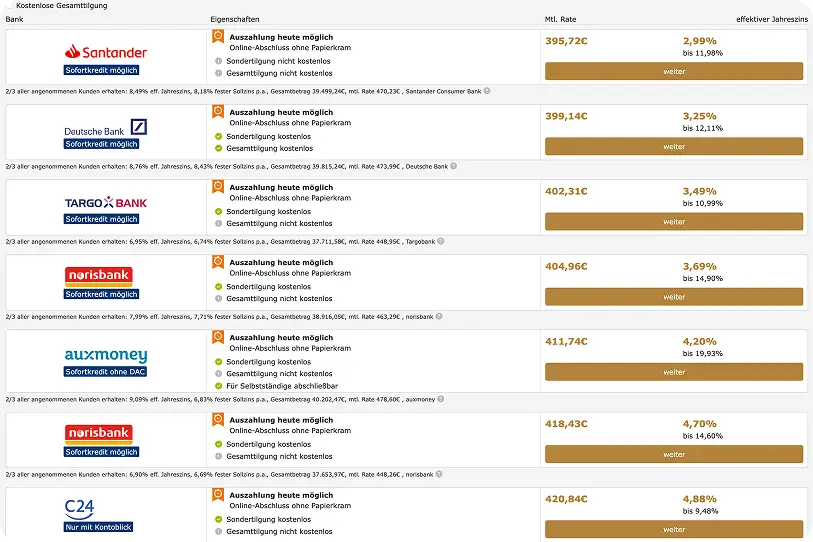Click the orange badge icon in auxmoney row
The image size is (813, 542).
pyautogui.click(x=218, y=337)
